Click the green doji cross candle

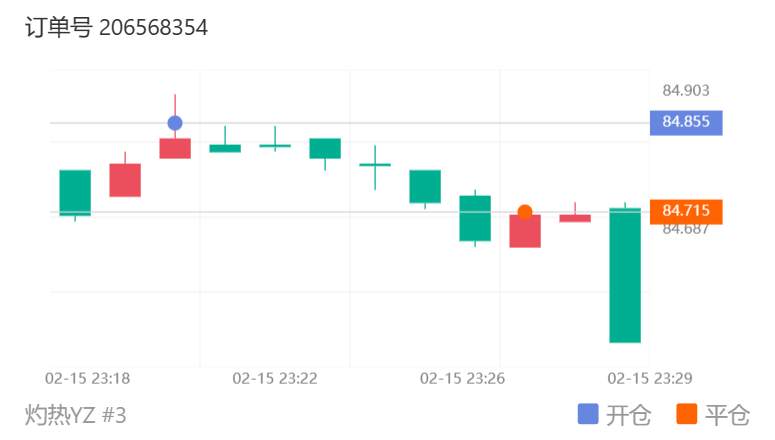pyautogui.click(x=375, y=165)
